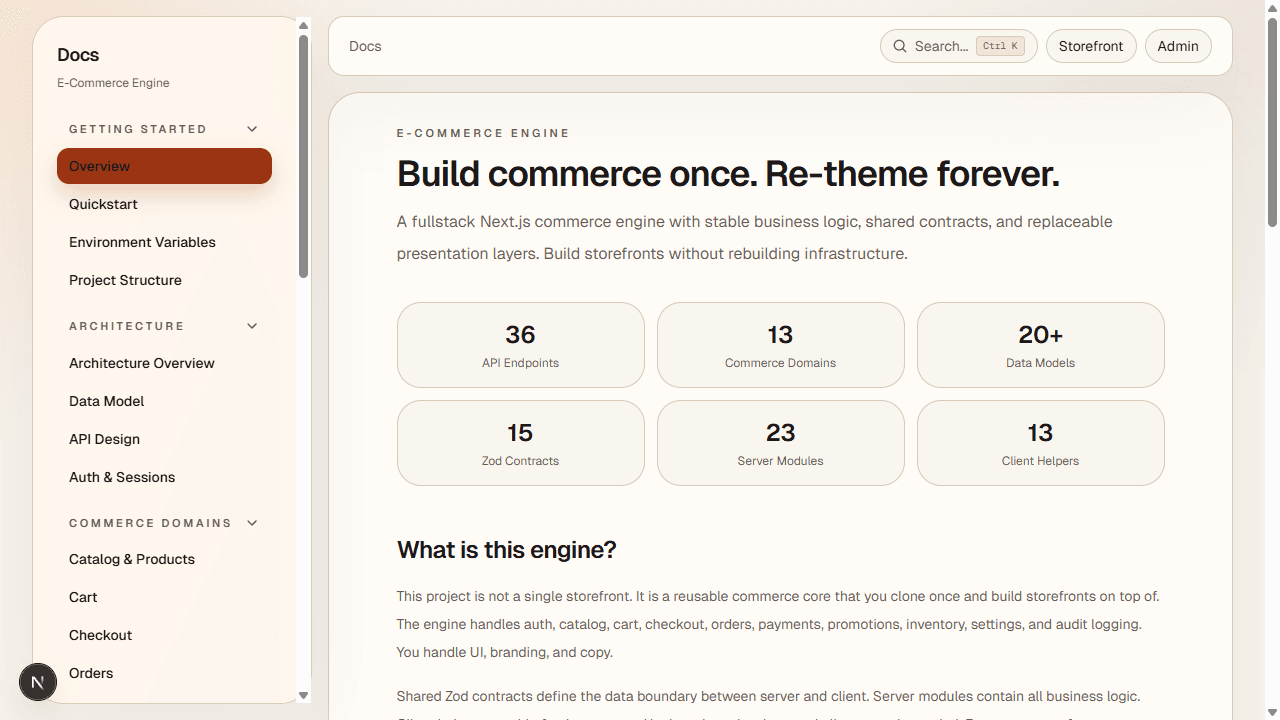
Task: Click the sidebar scrollbar down arrow
Action: [304, 696]
